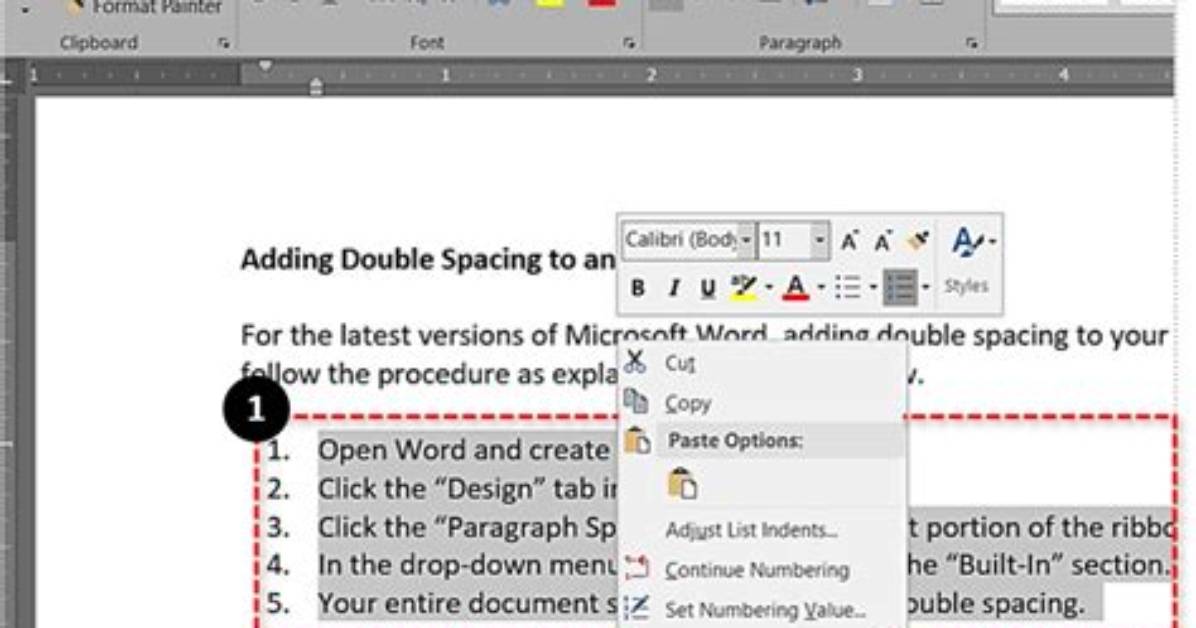Open the Paragraph group dialog launcher
Viewport: 1196px width, 628px height.
point(972,43)
